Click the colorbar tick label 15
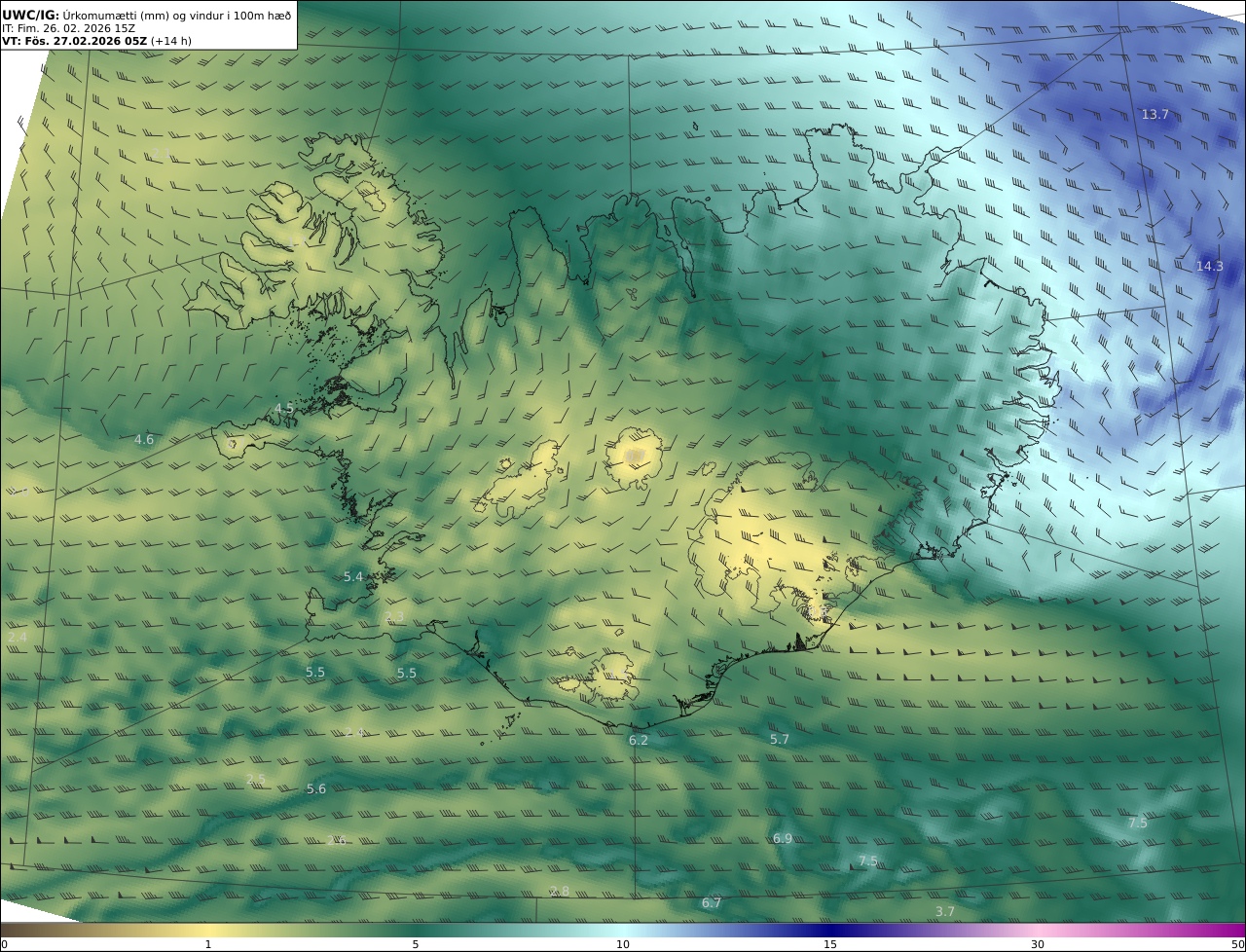The height and width of the screenshot is (952, 1246). pos(830,944)
